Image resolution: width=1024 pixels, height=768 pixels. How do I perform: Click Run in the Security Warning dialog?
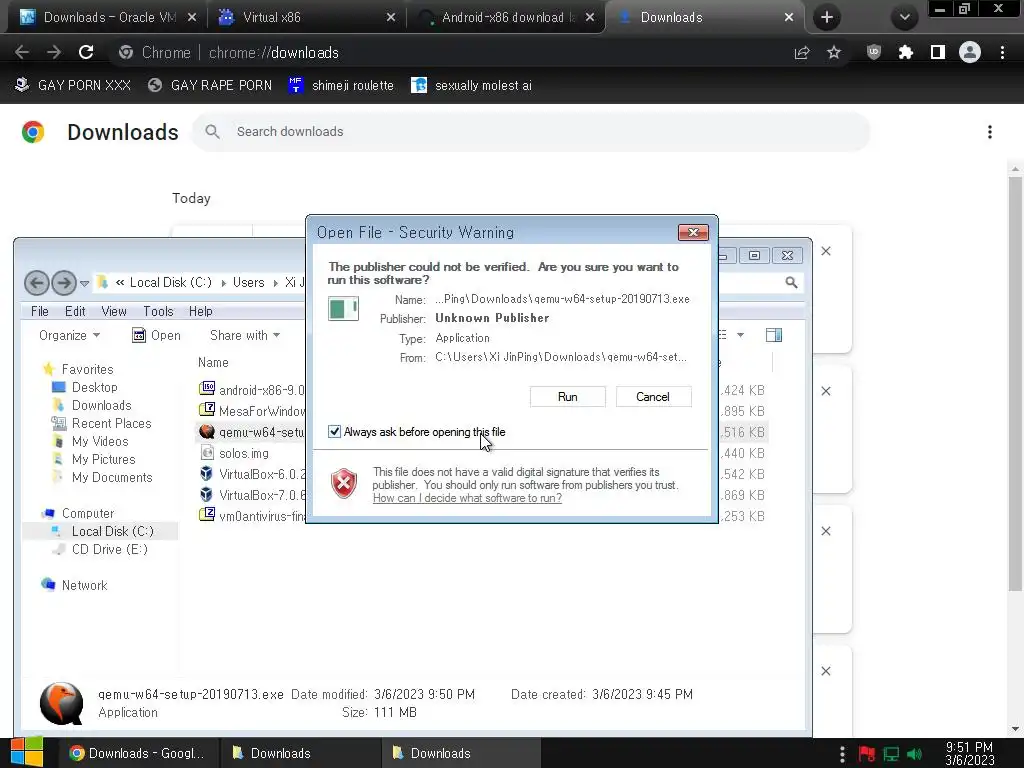tap(568, 396)
